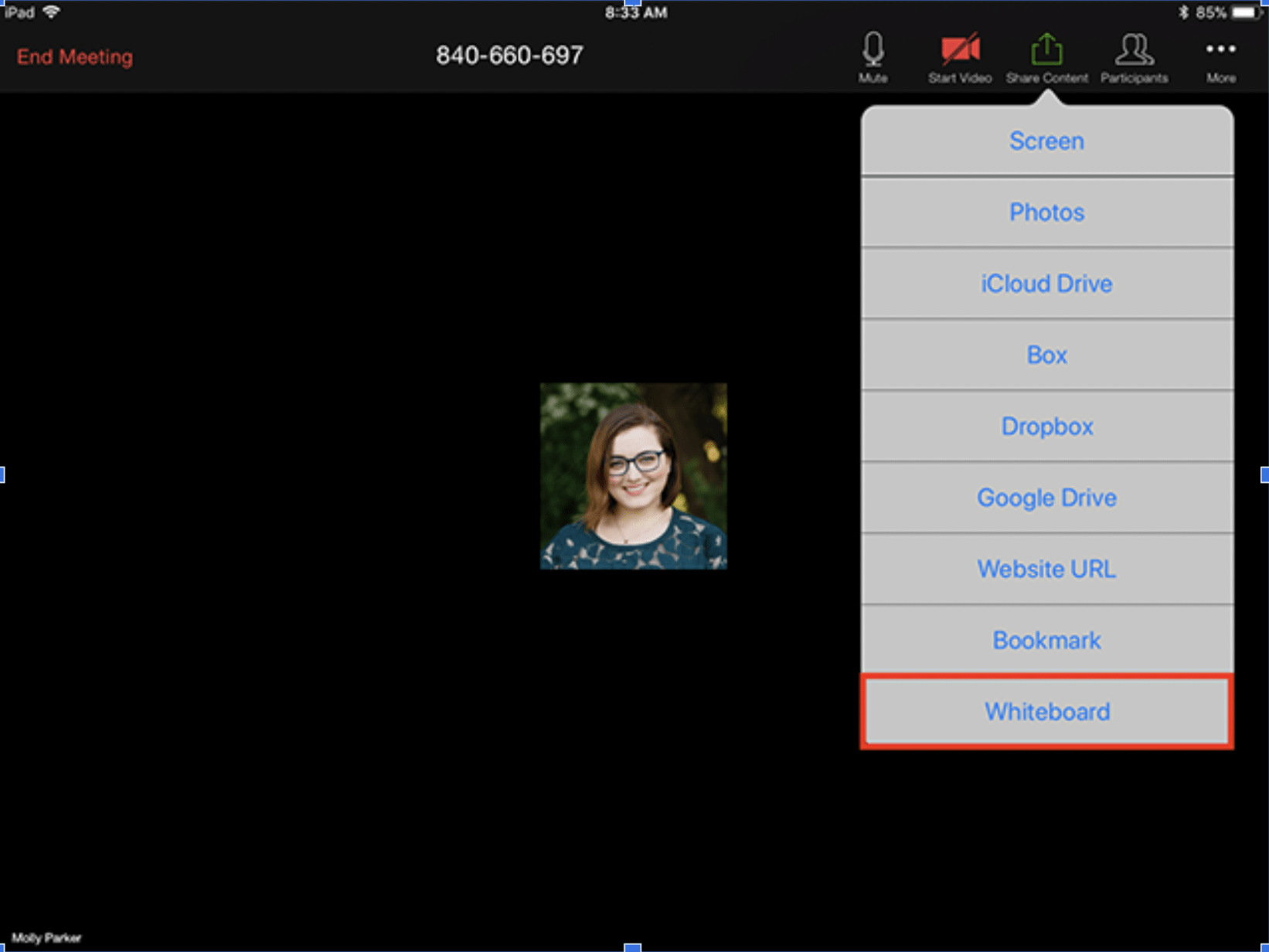Image resolution: width=1269 pixels, height=952 pixels.
Task: Enable Whiteboard sharing
Action: [1046, 712]
